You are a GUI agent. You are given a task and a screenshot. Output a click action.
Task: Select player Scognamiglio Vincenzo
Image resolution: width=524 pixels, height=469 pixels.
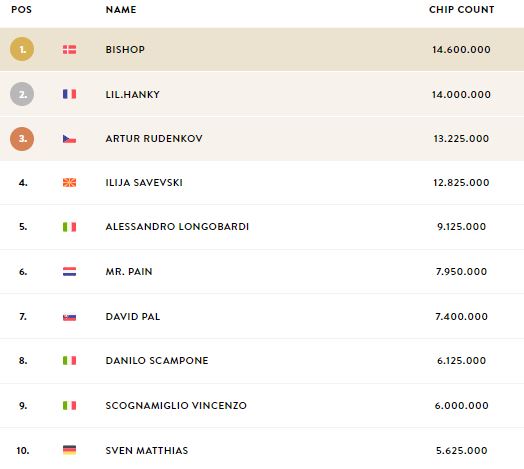click(176, 405)
